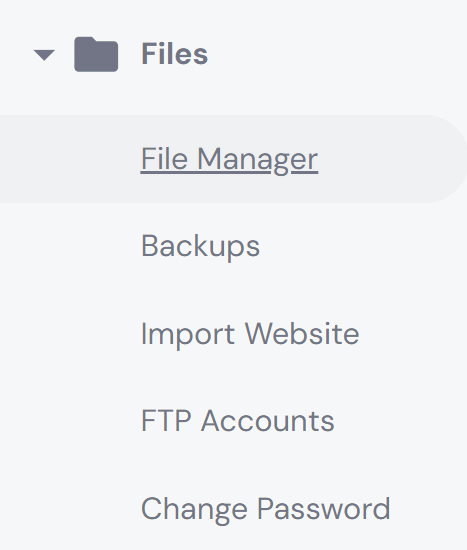This screenshot has height=550, width=467.
Task: Click the bold Files label
Action: pyautogui.click(x=174, y=54)
